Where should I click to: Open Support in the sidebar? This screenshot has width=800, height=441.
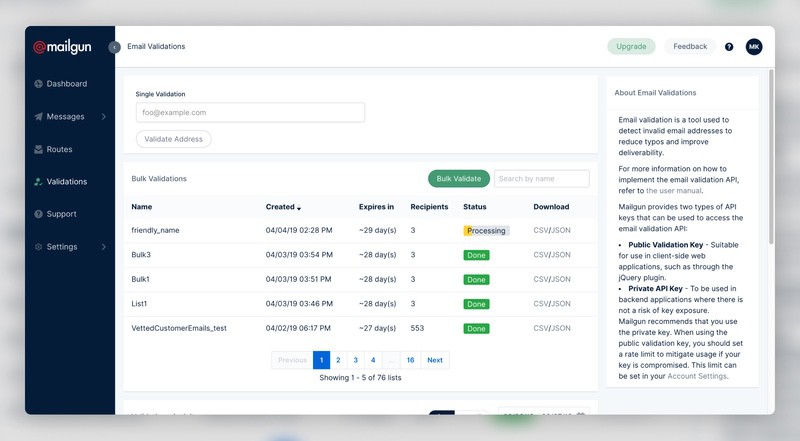tap(61, 214)
